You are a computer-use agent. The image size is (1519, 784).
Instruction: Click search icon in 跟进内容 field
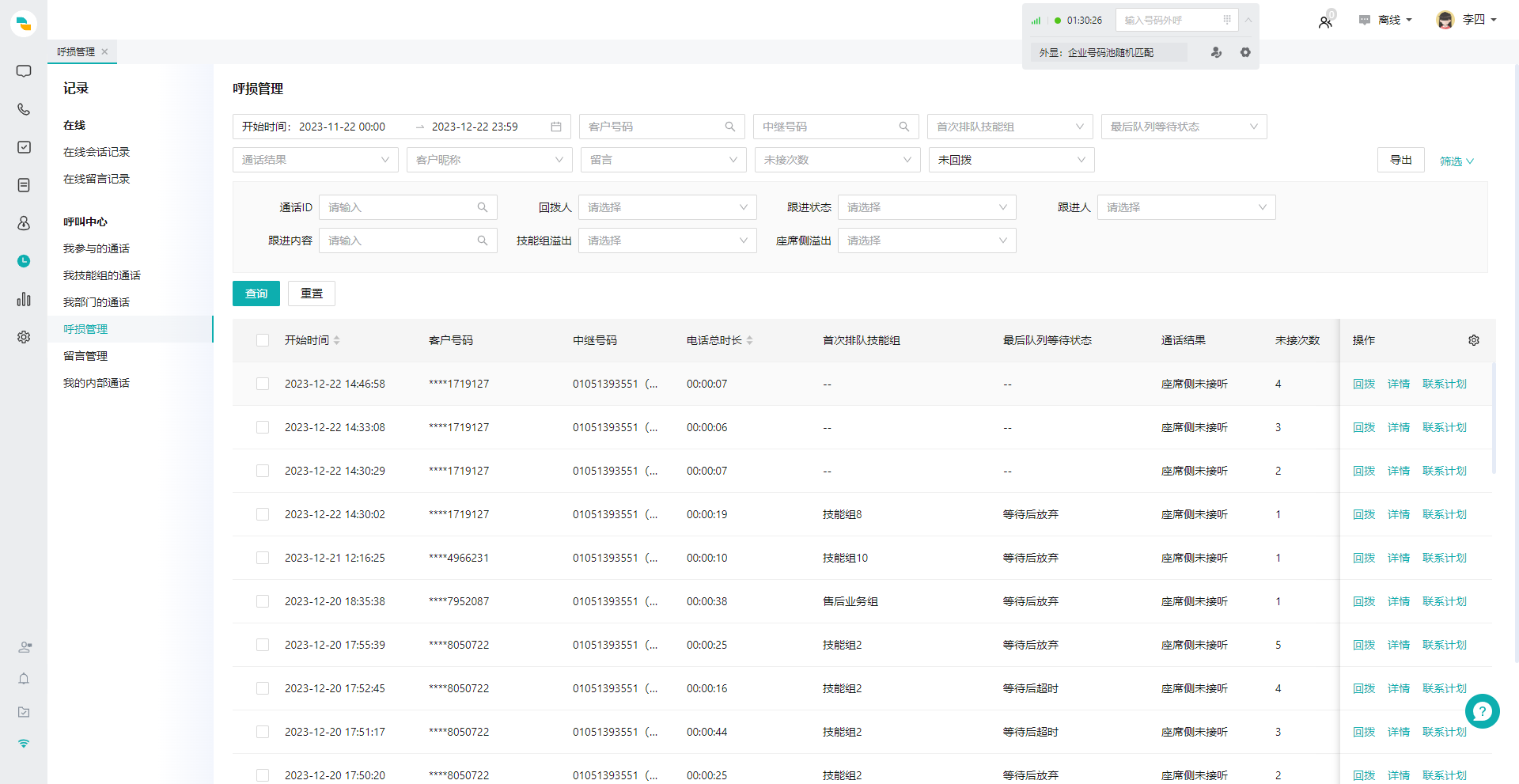tap(483, 241)
